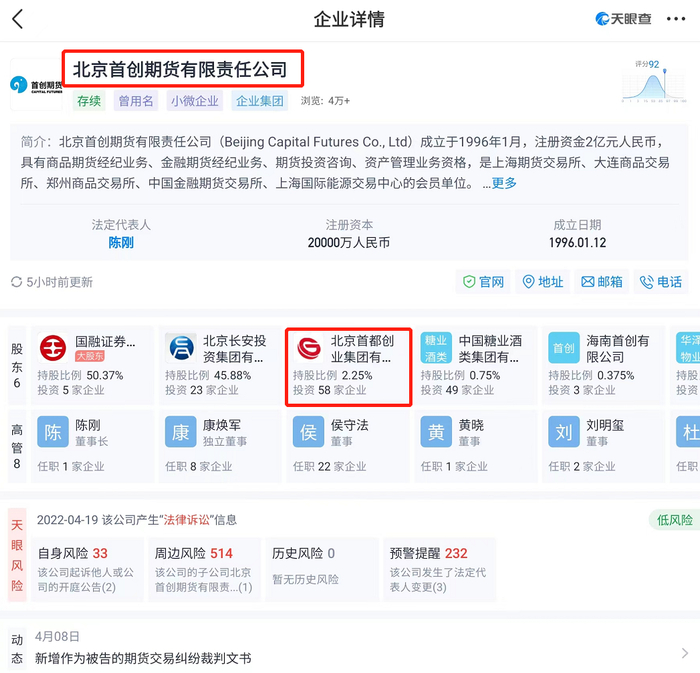Select the 存续 status tag
Image resolution: width=700 pixels, height=673 pixels.
click(x=89, y=101)
